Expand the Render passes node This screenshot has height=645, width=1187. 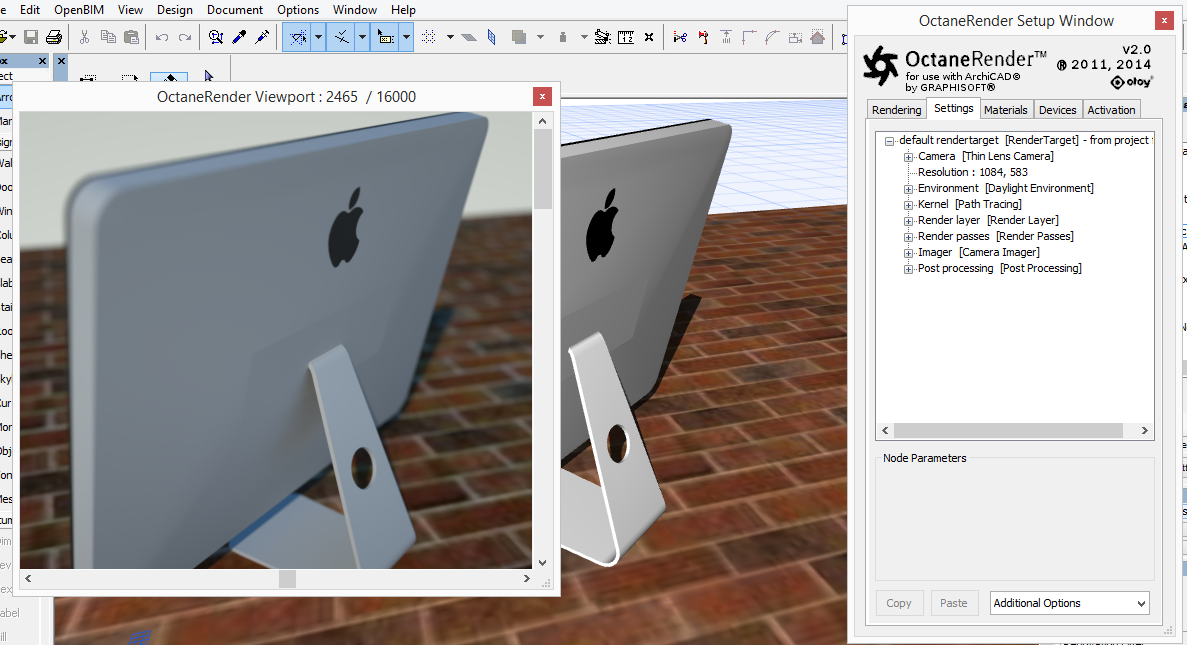pos(908,236)
